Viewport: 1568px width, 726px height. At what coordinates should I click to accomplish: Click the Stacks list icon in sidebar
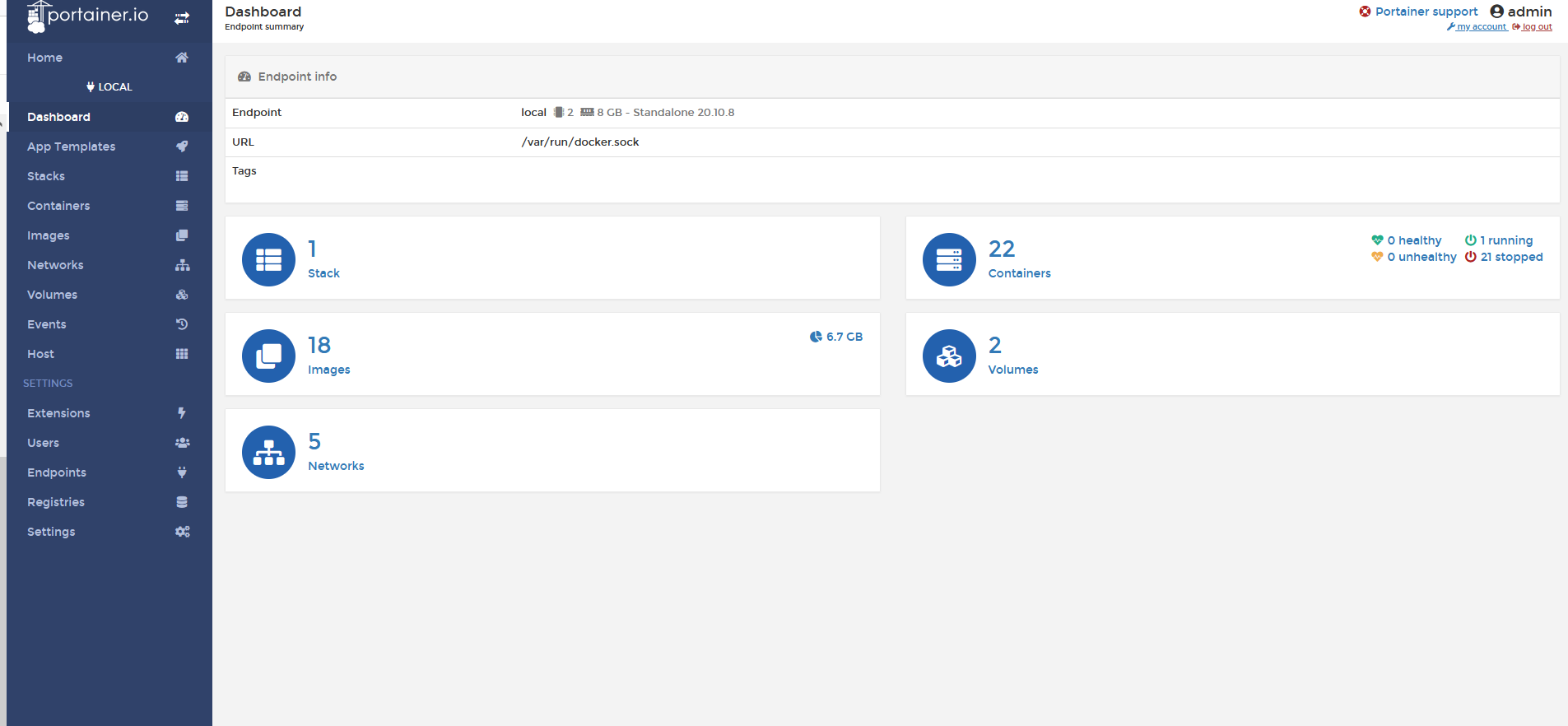click(x=182, y=176)
